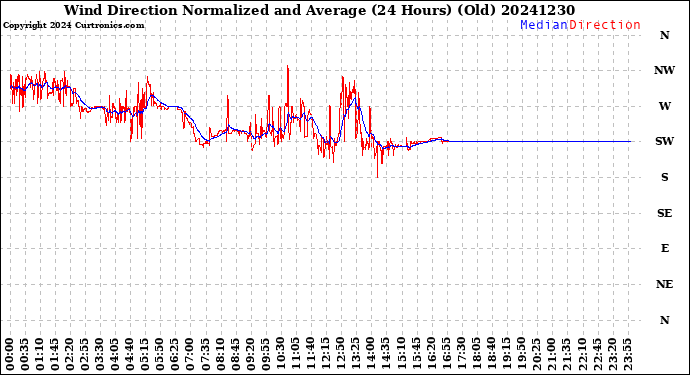Click the 09:20 time label
The width and height of the screenshot is (690, 375).
coord(250,354)
